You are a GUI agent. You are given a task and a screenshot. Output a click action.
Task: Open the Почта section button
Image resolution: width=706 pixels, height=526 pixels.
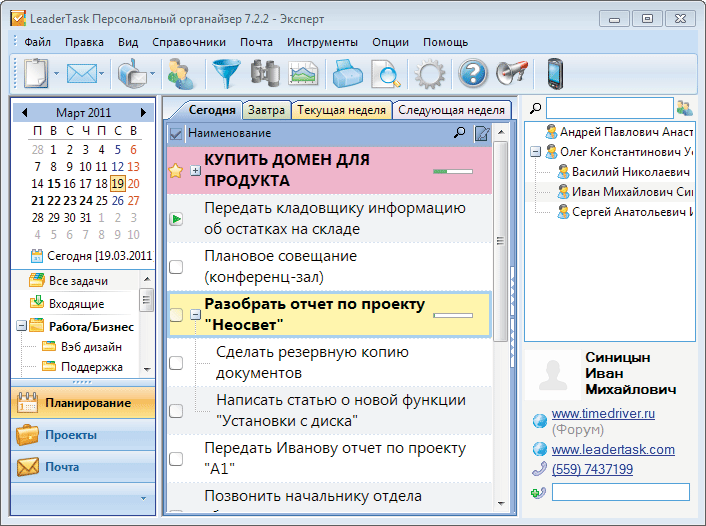(83, 467)
